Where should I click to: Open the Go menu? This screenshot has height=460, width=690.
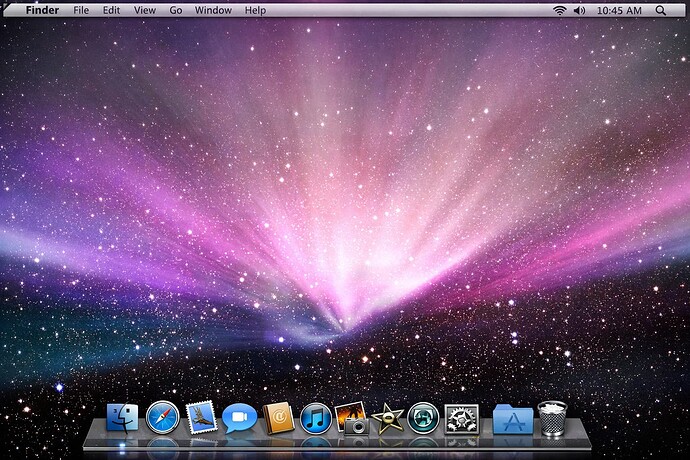176,10
